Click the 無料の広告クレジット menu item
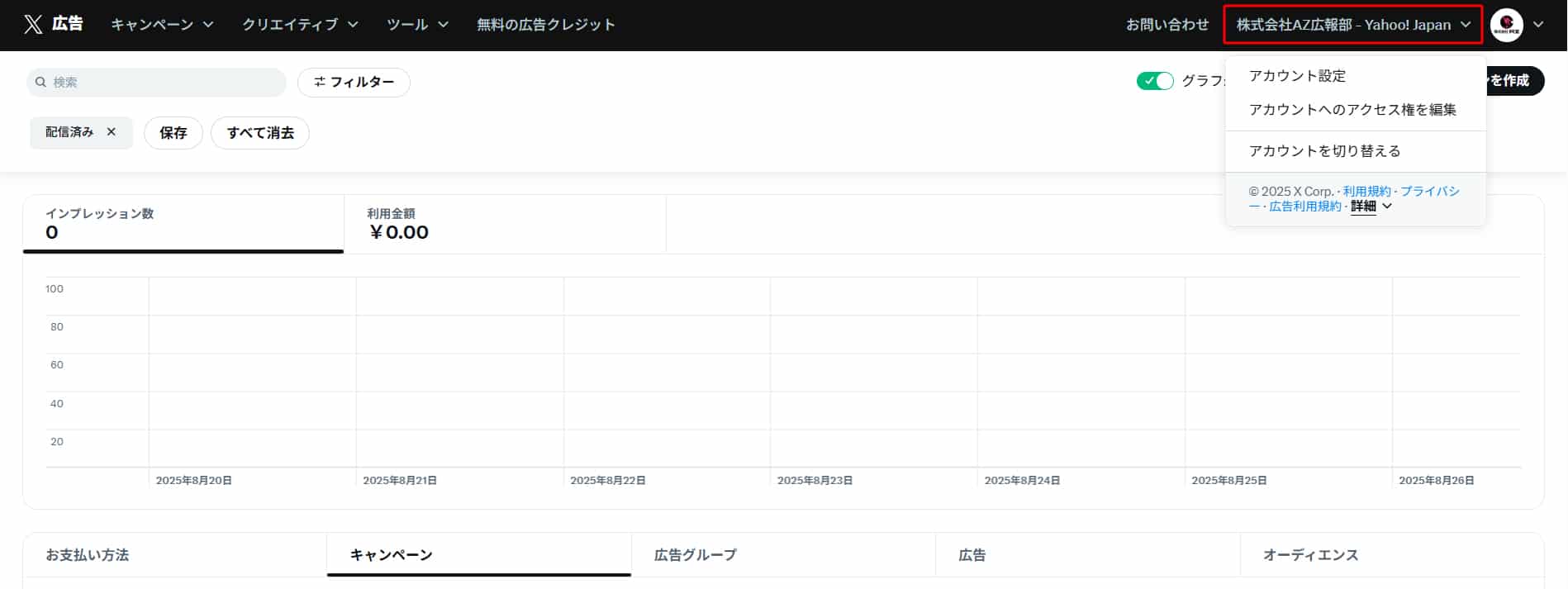Screen dimensions: 1568x589 pyautogui.click(x=545, y=25)
